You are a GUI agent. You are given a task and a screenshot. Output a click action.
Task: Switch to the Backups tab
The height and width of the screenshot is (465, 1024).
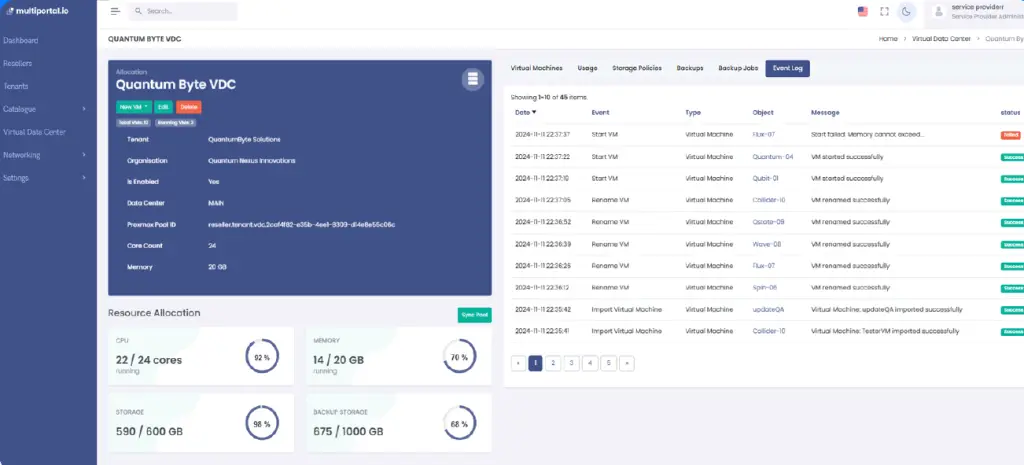tap(690, 68)
